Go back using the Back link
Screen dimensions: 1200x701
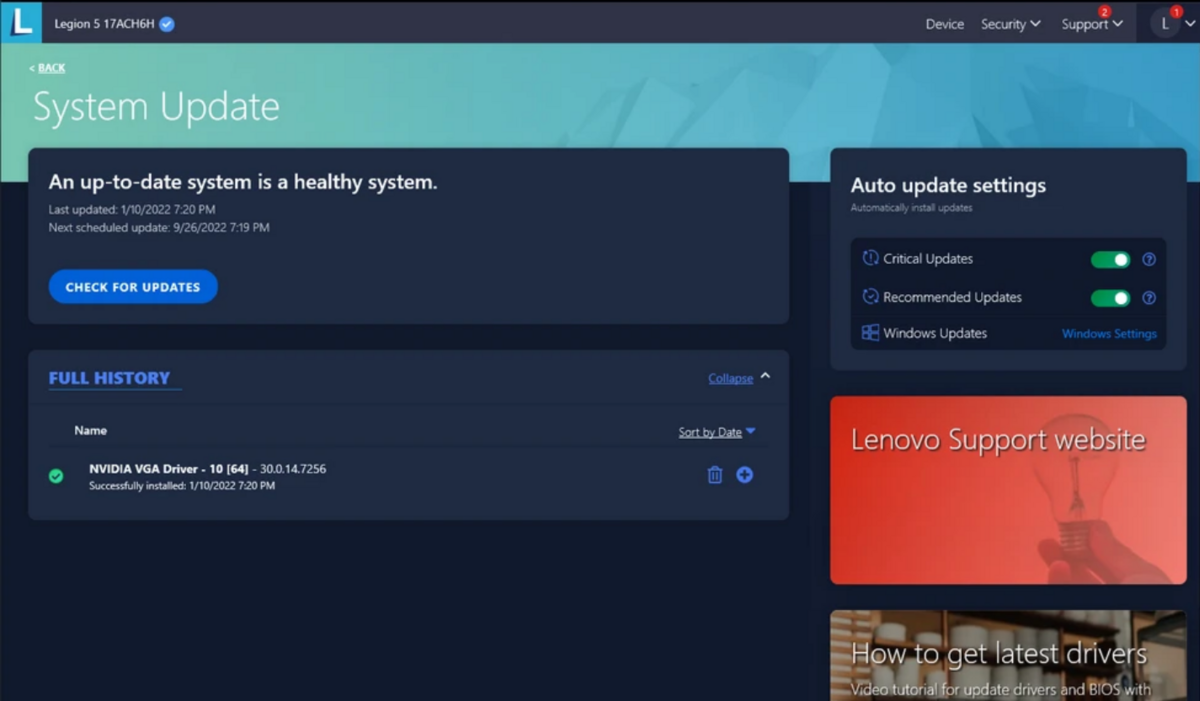pos(50,68)
